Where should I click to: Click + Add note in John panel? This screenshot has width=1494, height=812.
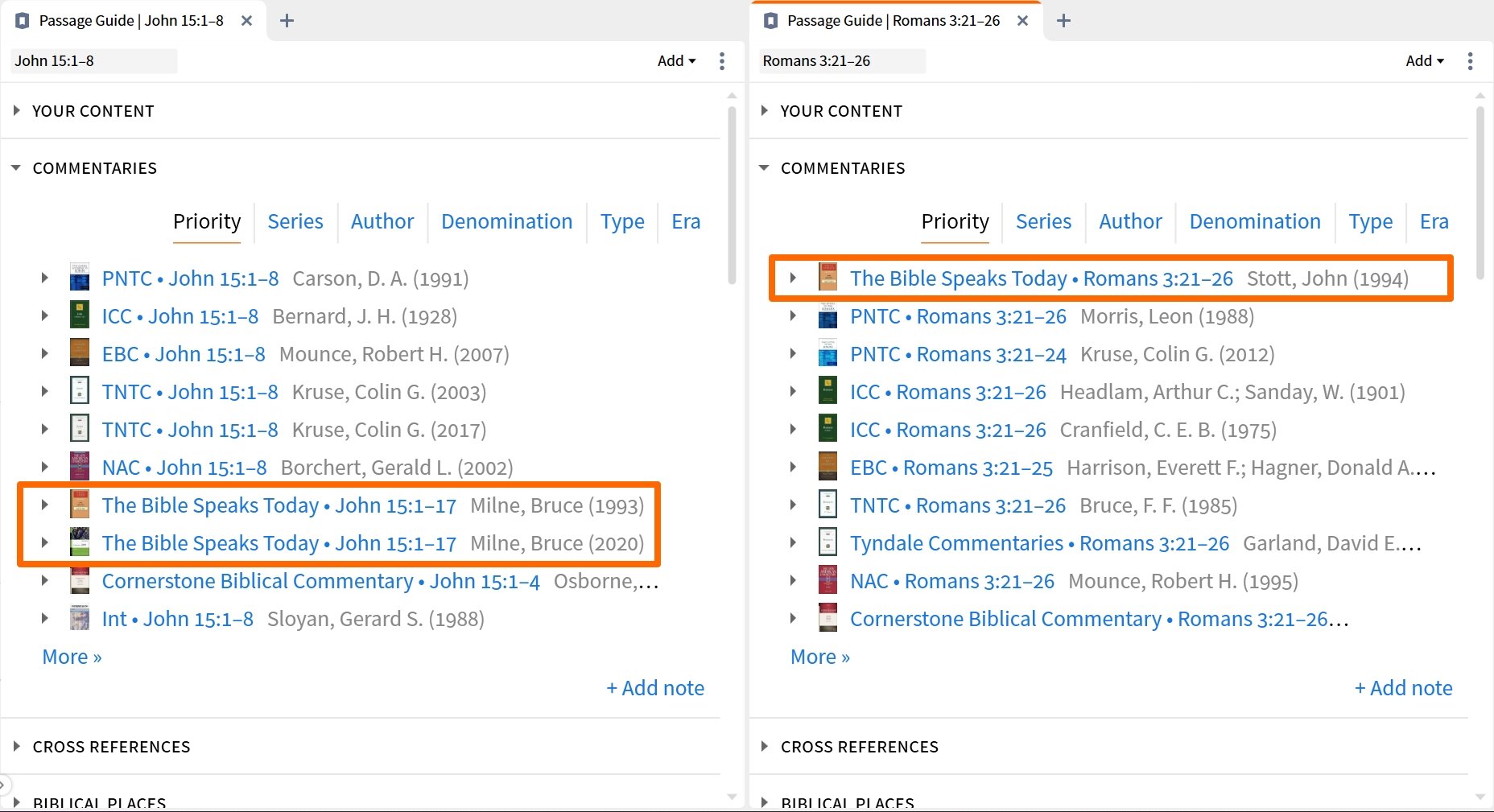tap(655, 688)
